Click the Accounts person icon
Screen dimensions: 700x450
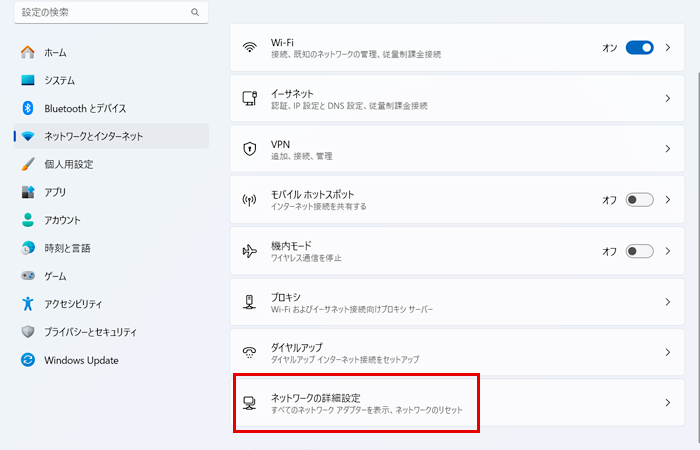coord(28,220)
